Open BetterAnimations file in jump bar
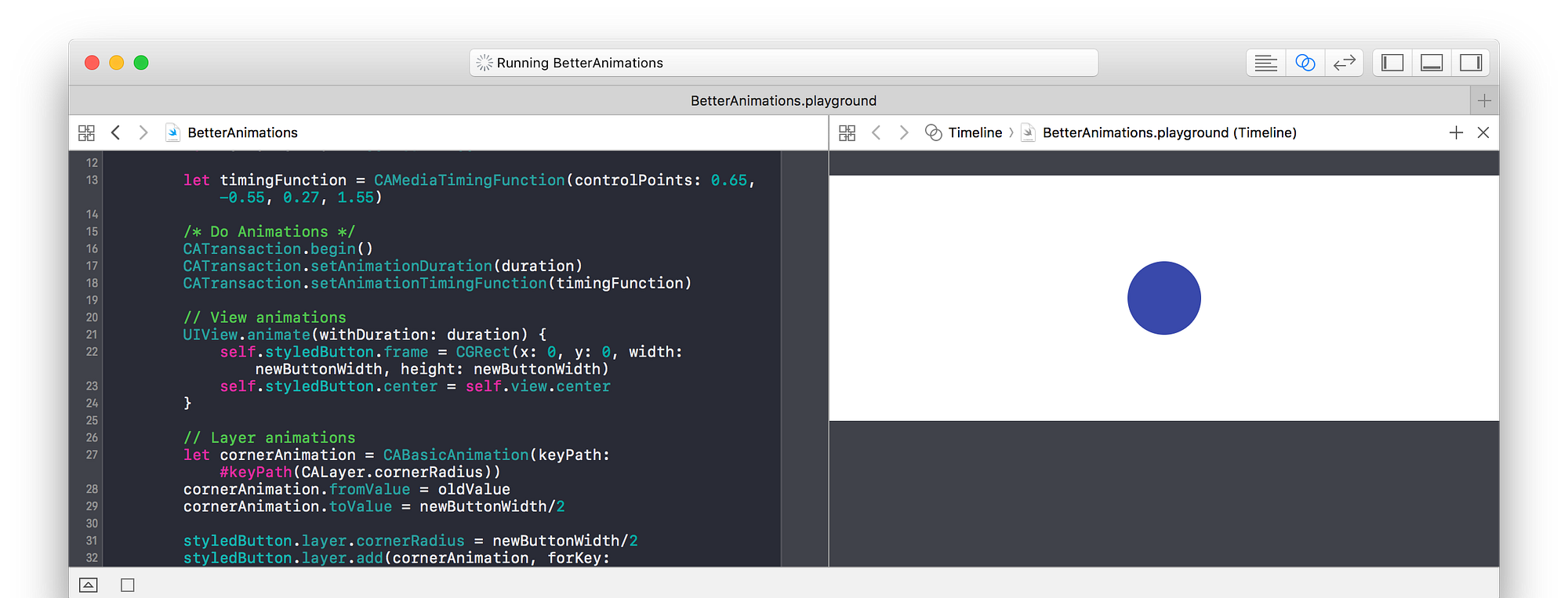This screenshot has width=1568, height=598. click(x=232, y=132)
